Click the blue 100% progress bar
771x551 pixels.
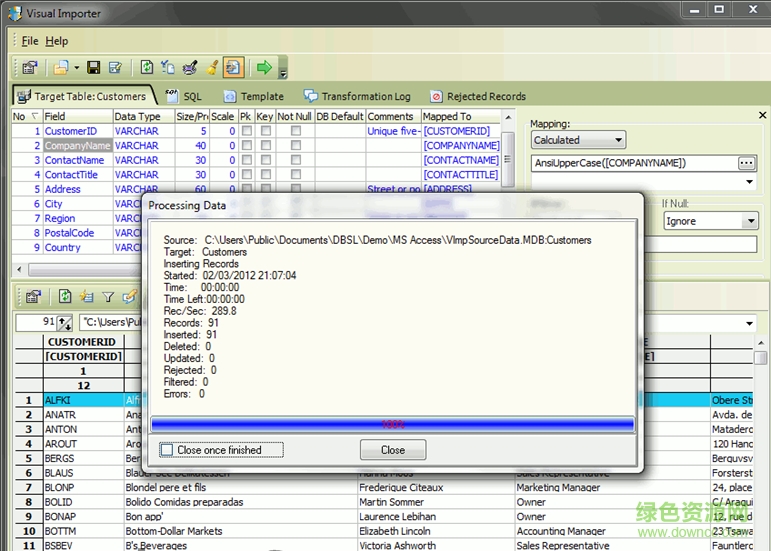pos(392,424)
